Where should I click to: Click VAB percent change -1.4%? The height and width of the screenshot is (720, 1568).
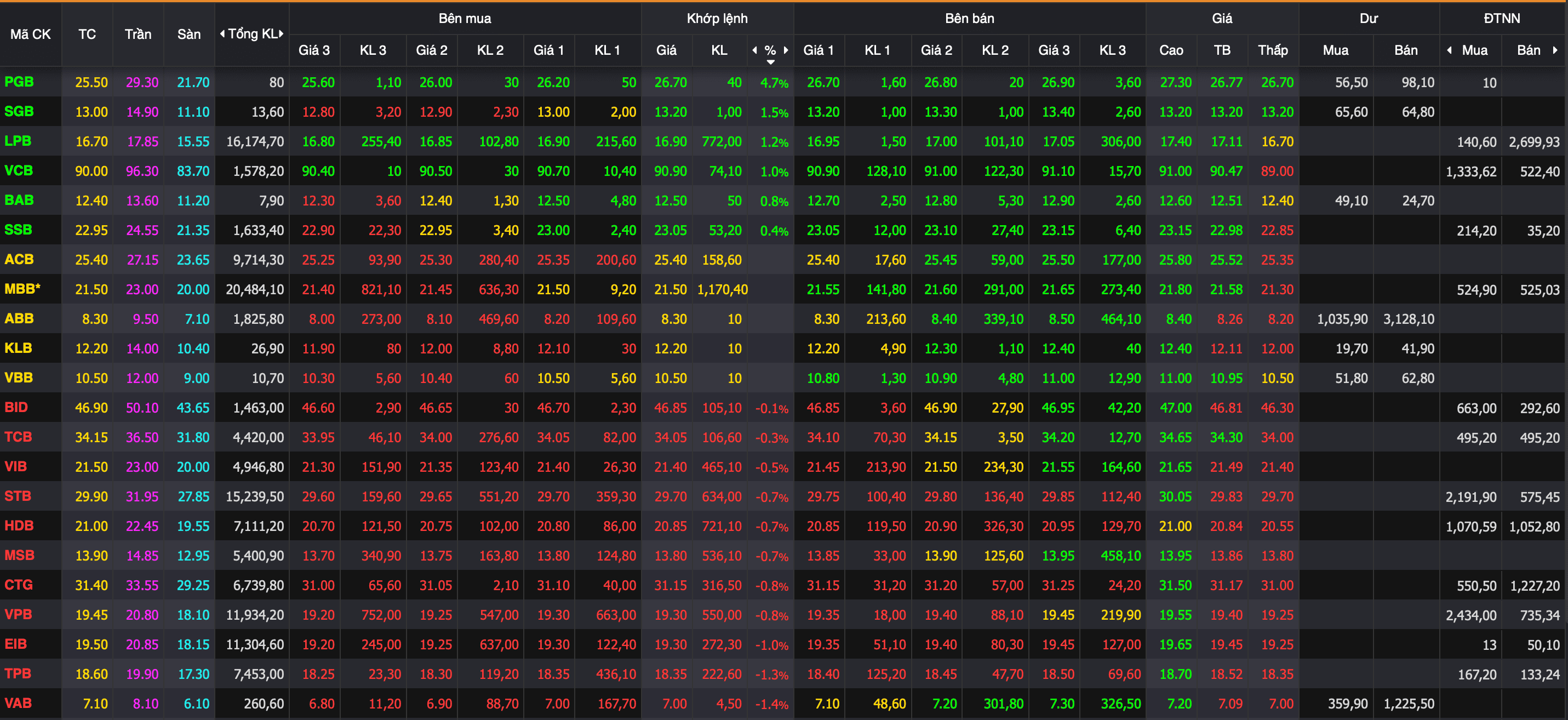coord(772,705)
